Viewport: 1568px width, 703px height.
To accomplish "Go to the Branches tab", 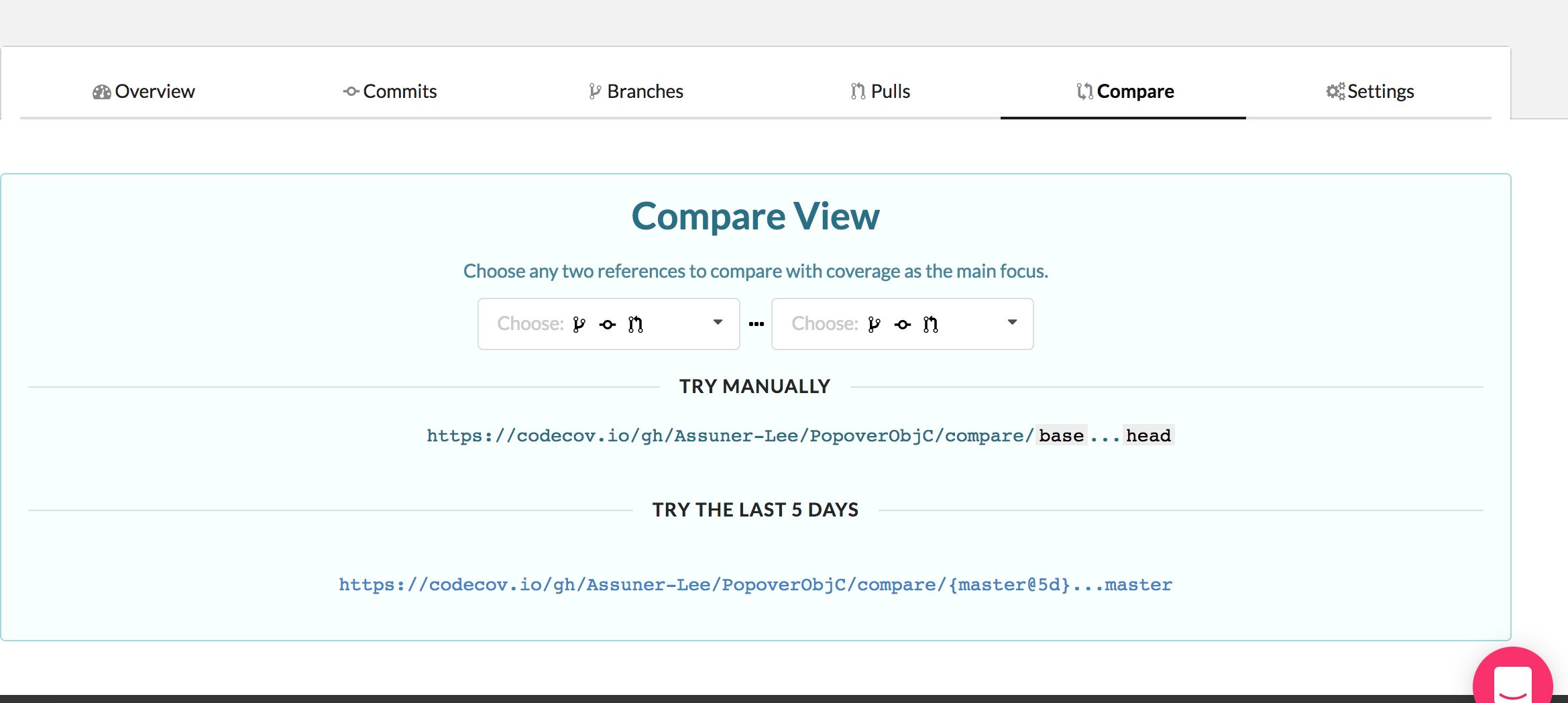I will click(x=634, y=91).
